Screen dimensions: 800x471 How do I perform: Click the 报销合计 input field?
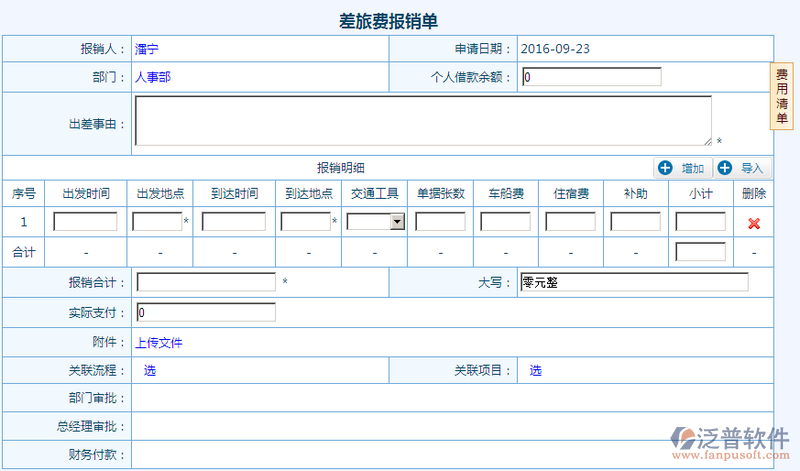(206, 282)
